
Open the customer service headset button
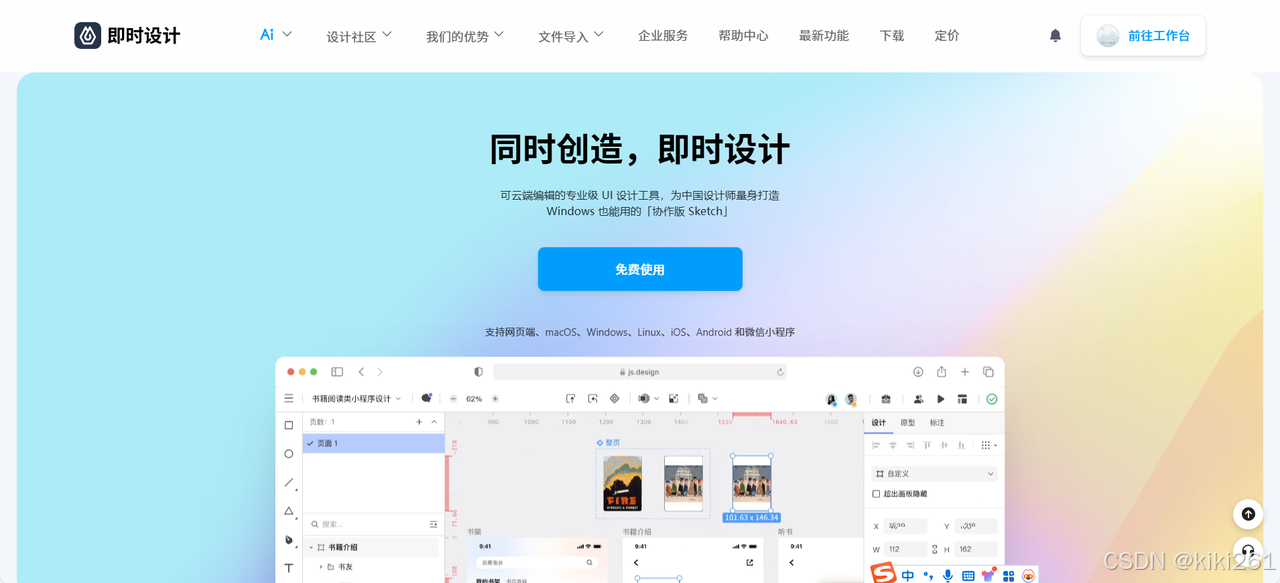point(1248,551)
